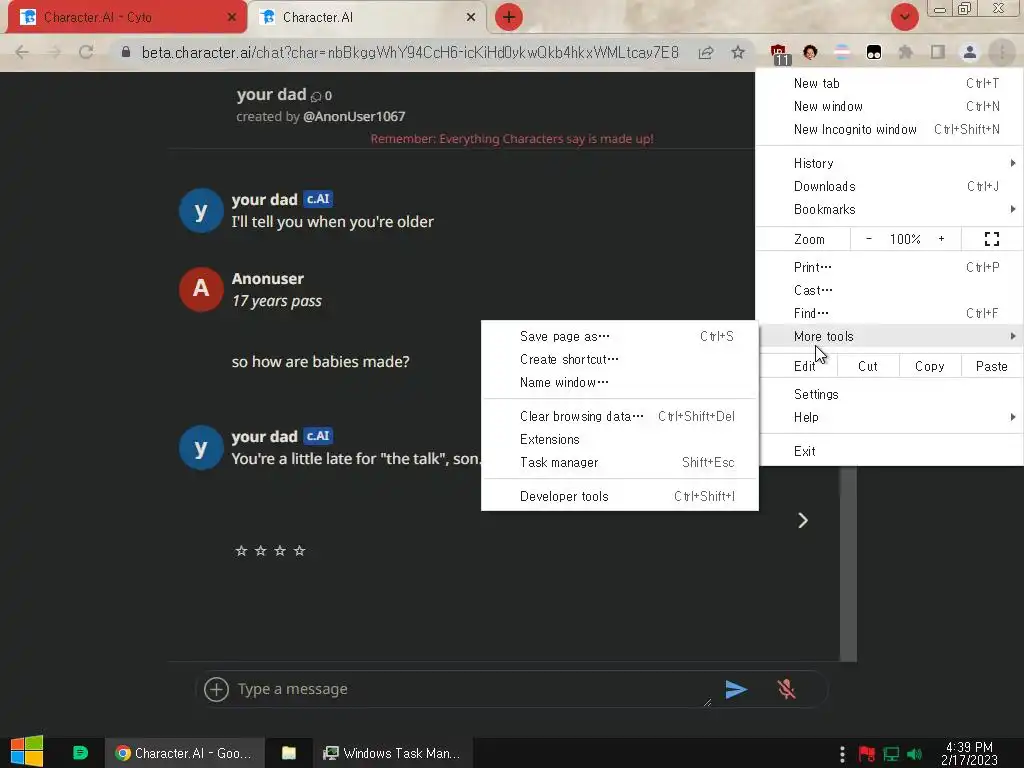Screen dimensions: 1024x768
Task: Click the Anonuser red avatar
Action: 201,289
